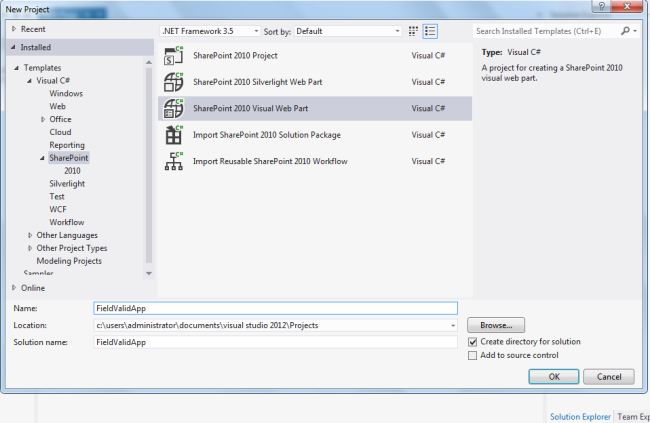Switch to small icons view

point(413,31)
